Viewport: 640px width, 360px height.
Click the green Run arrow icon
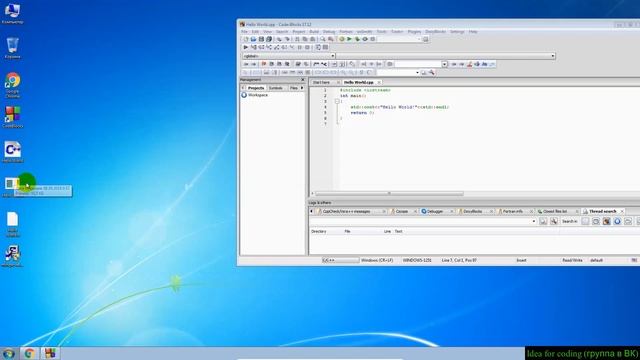[x=349, y=39]
